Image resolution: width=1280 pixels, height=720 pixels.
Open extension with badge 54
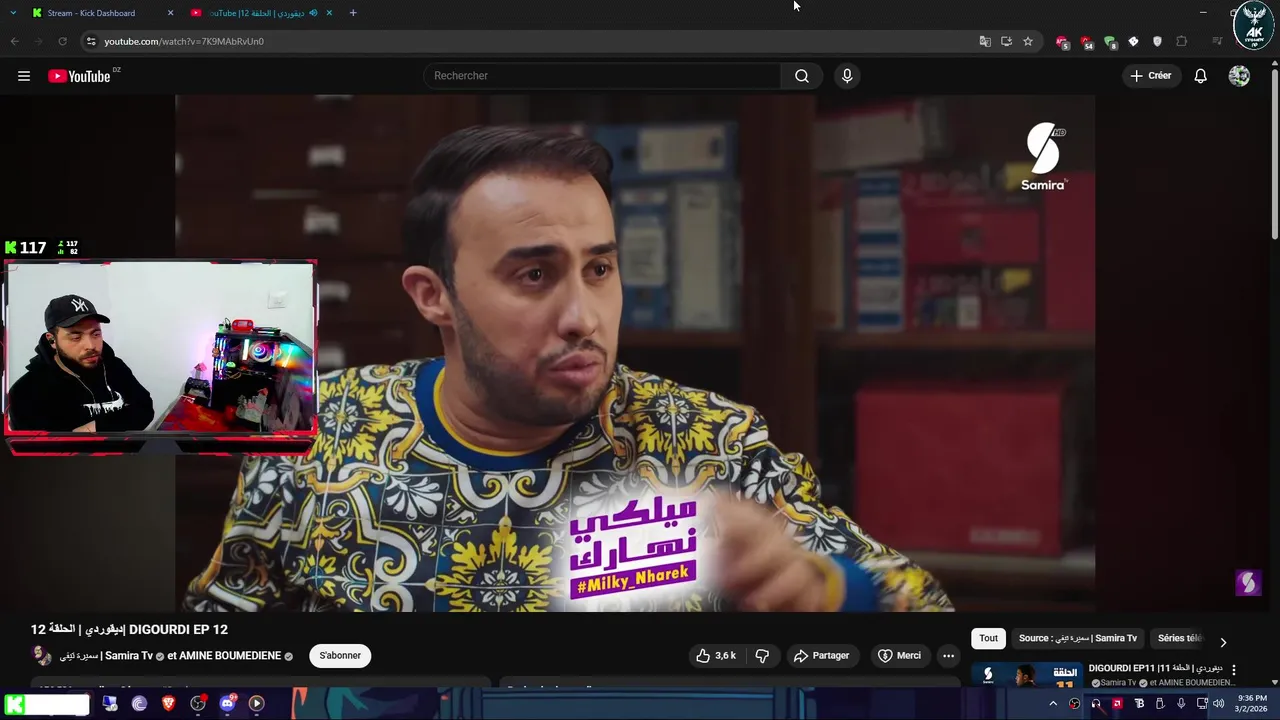(1086, 42)
